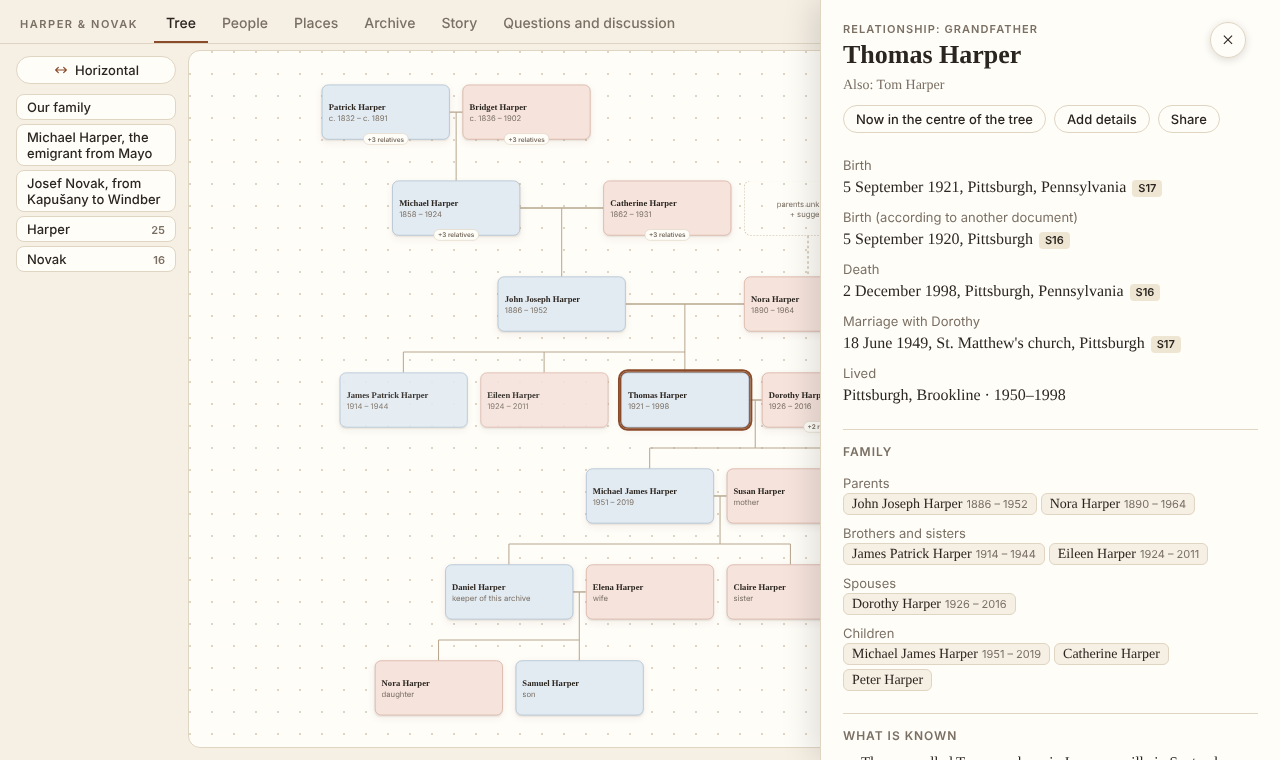Image resolution: width=1280 pixels, height=760 pixels.
Task: Select Nora Harper daughter card
Action: 438,688
